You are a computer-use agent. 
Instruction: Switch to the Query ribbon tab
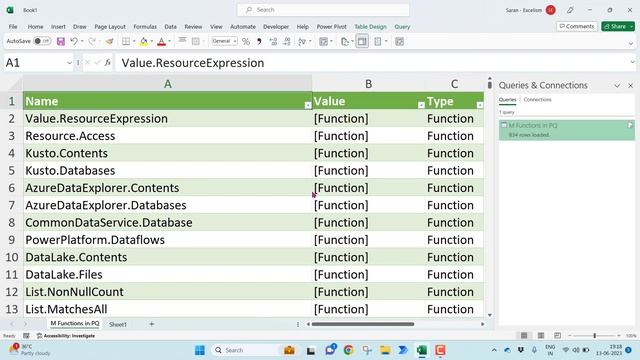pyautogui.click(x=402, y=27)
